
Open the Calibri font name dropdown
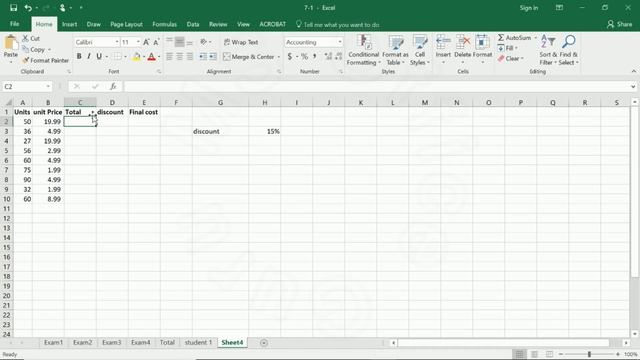(x=117, y=42)
